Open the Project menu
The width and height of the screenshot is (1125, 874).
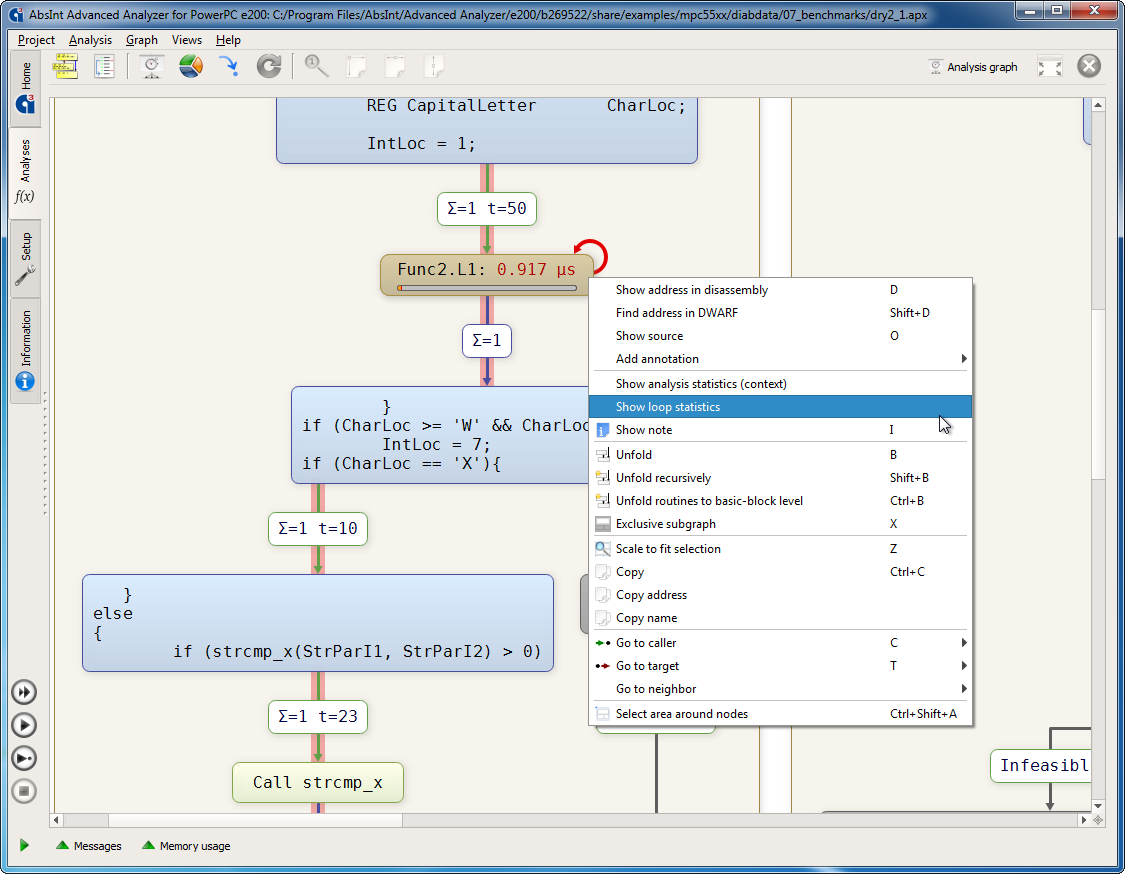pyautogui.click(x=36, y=40)
